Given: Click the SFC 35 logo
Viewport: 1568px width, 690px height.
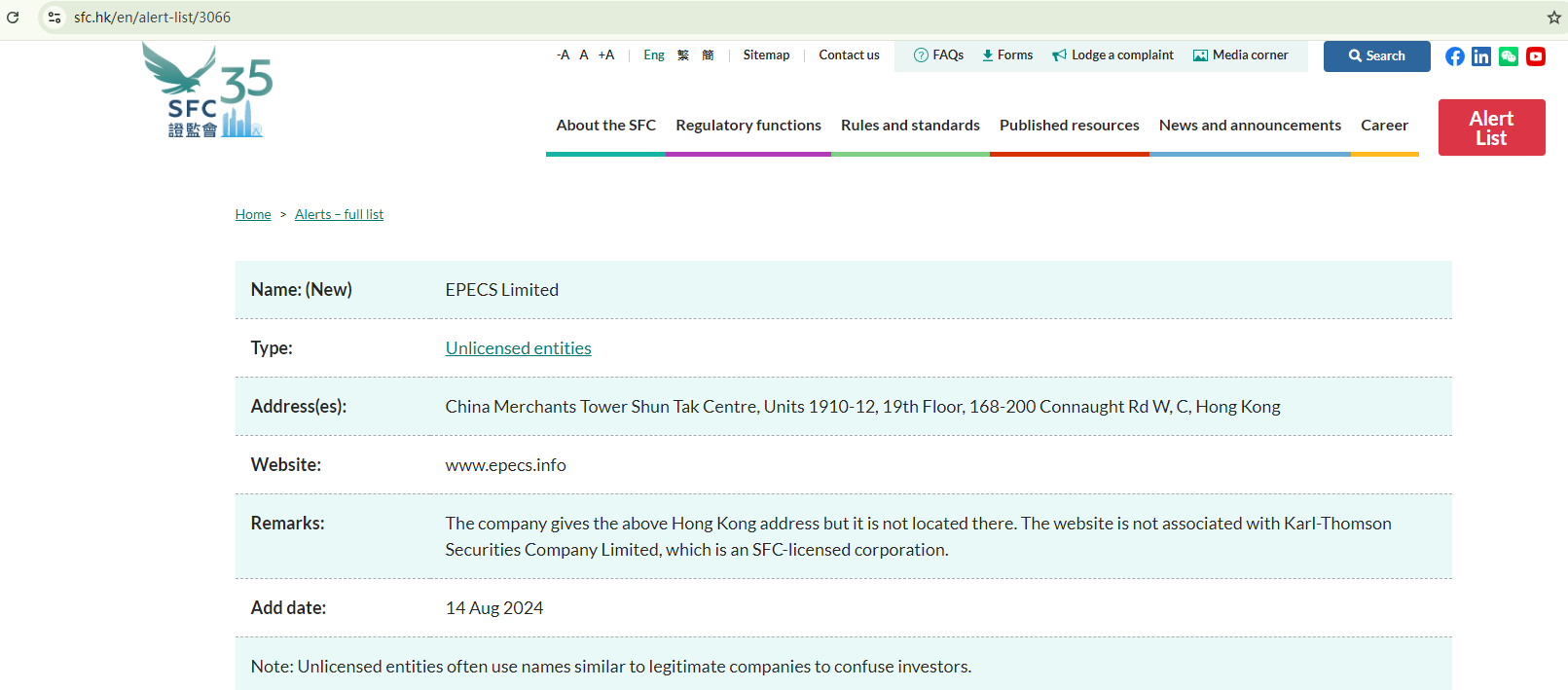Looking at the screenshot, I should coord(207,91).
